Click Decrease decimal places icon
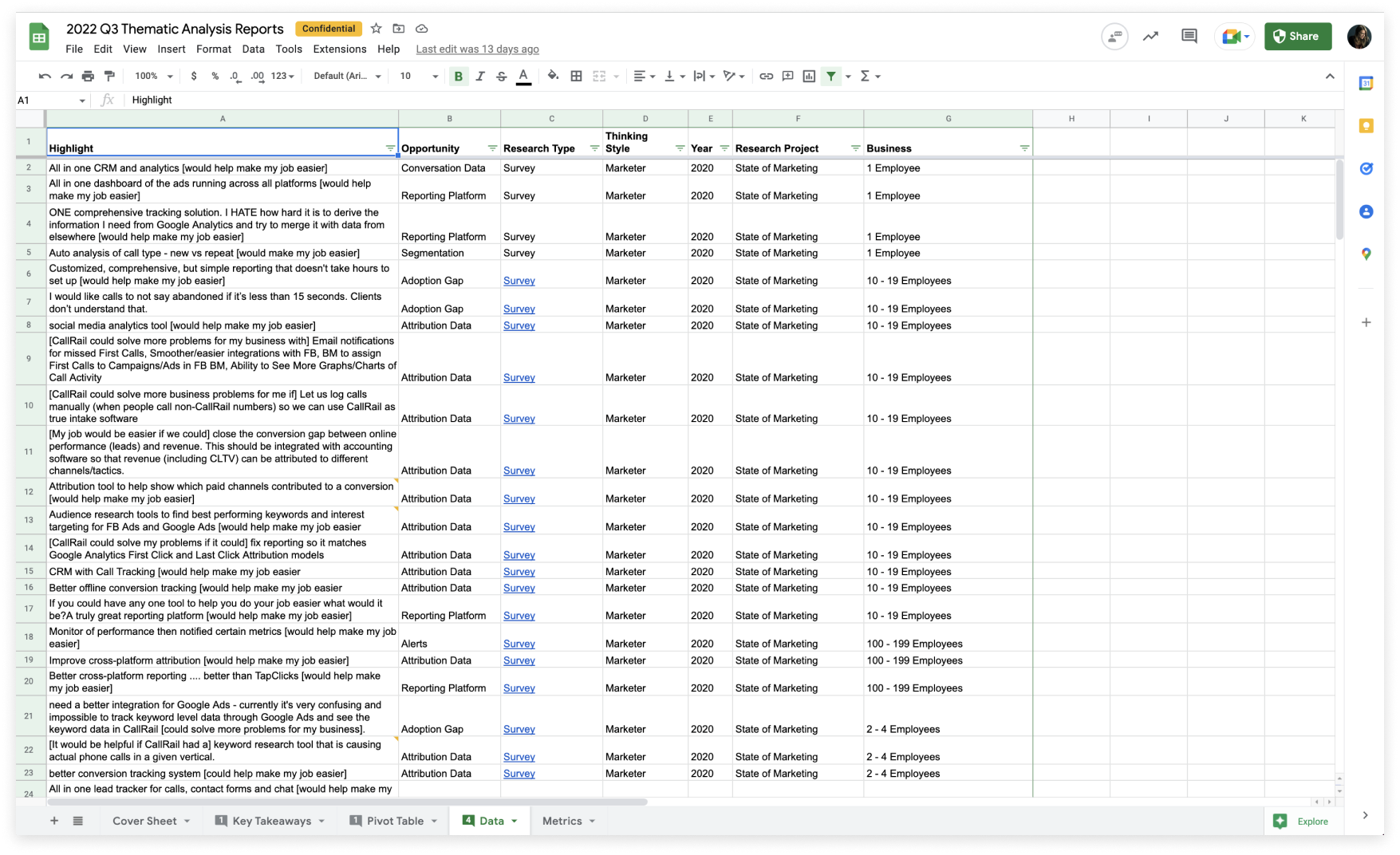The image size is (1400, 855). (235, 77)
